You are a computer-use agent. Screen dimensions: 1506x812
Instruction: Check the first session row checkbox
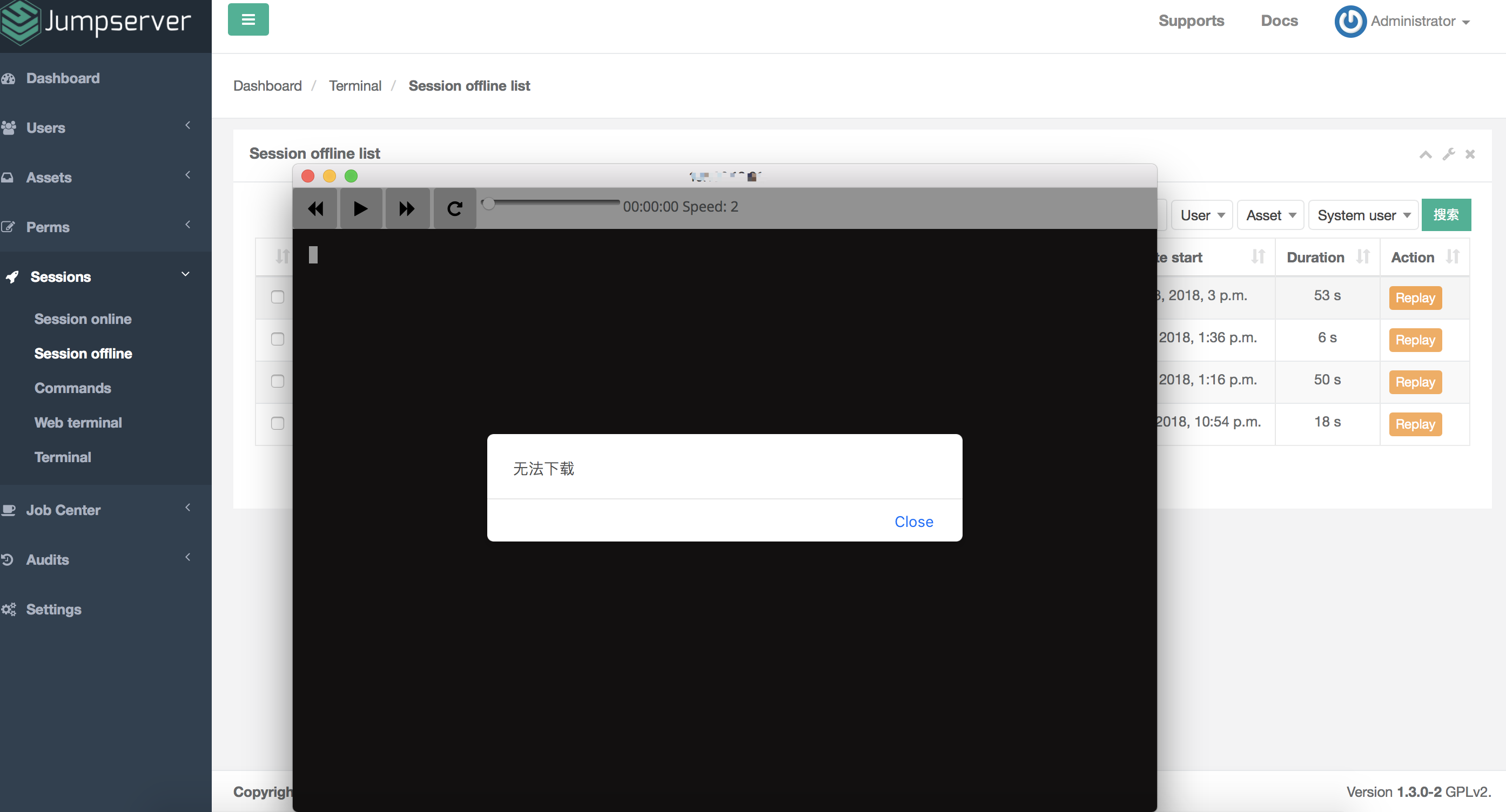click(277, 297)
